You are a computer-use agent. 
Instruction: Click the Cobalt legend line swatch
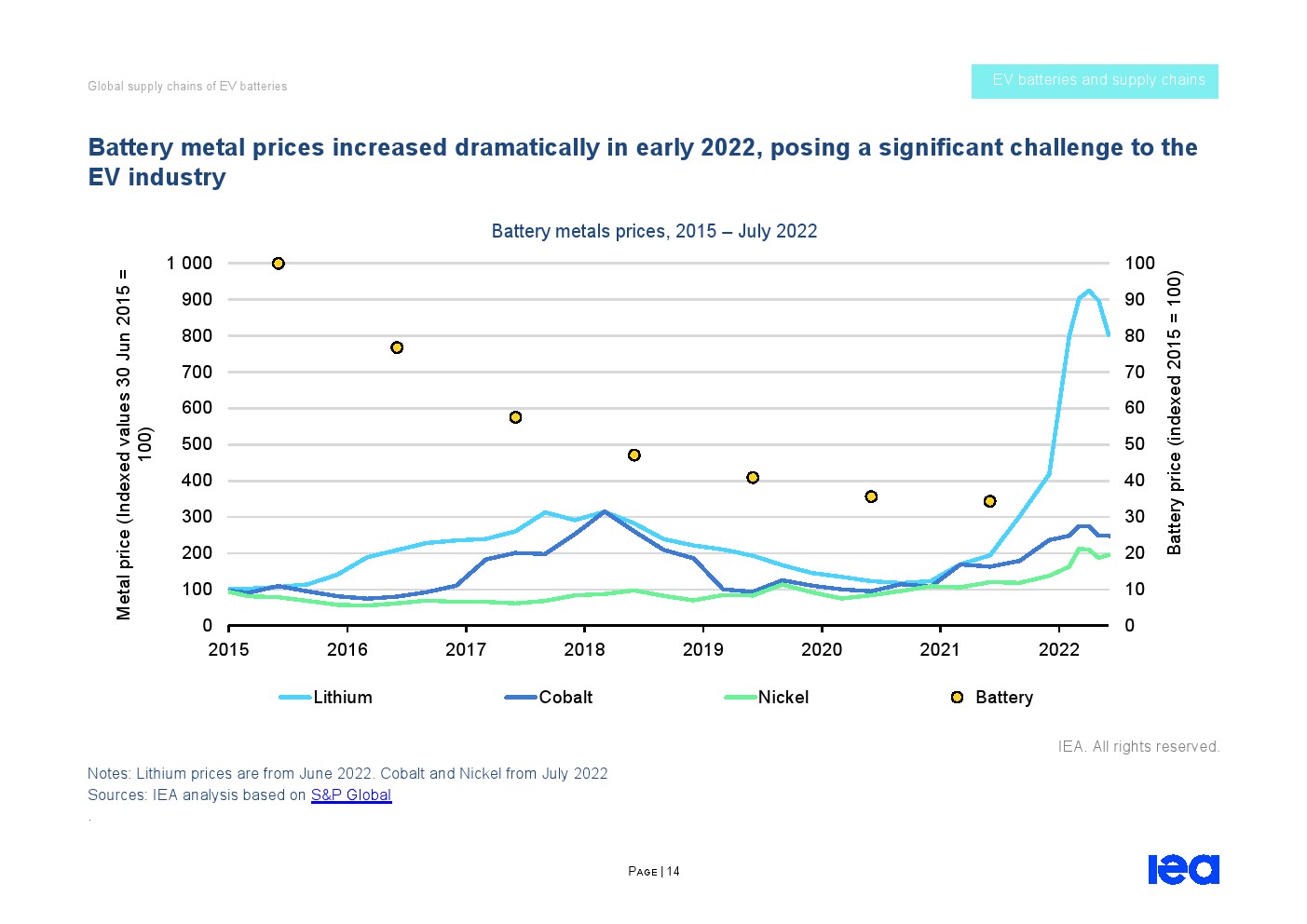(521, 697)
